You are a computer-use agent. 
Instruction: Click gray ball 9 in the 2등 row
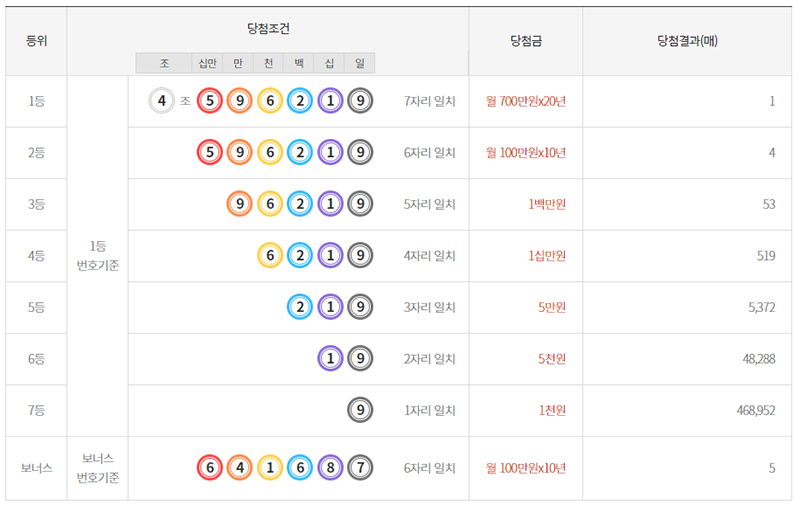click(360, 152)
